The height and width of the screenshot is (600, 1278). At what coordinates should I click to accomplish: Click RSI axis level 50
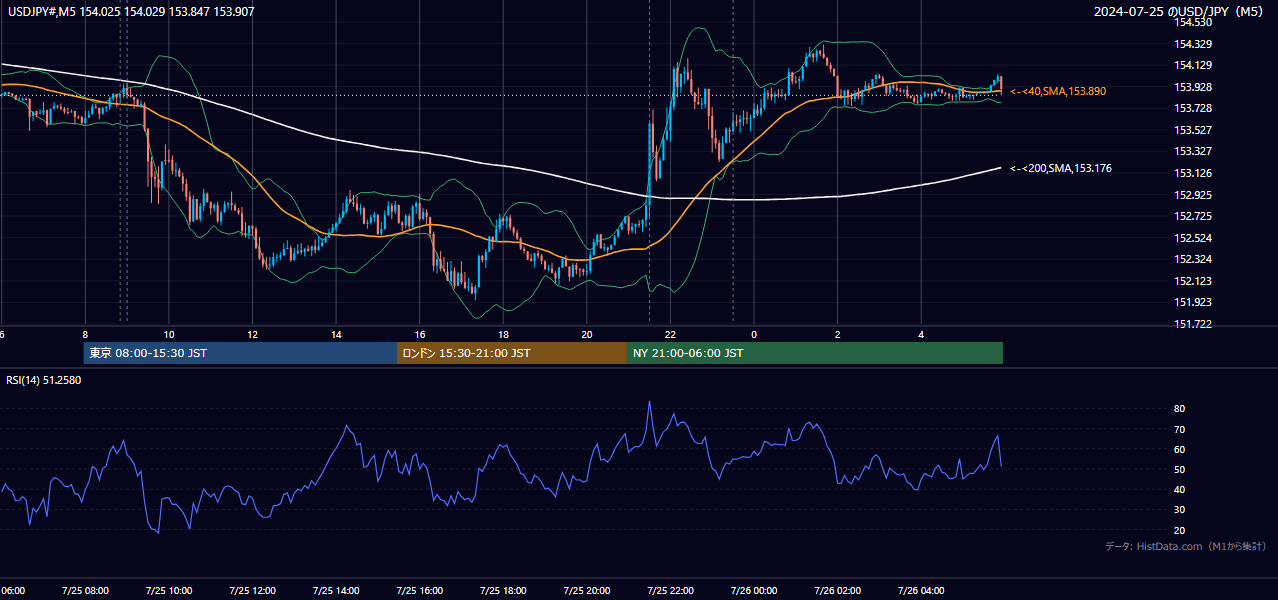pos(1179,469)
